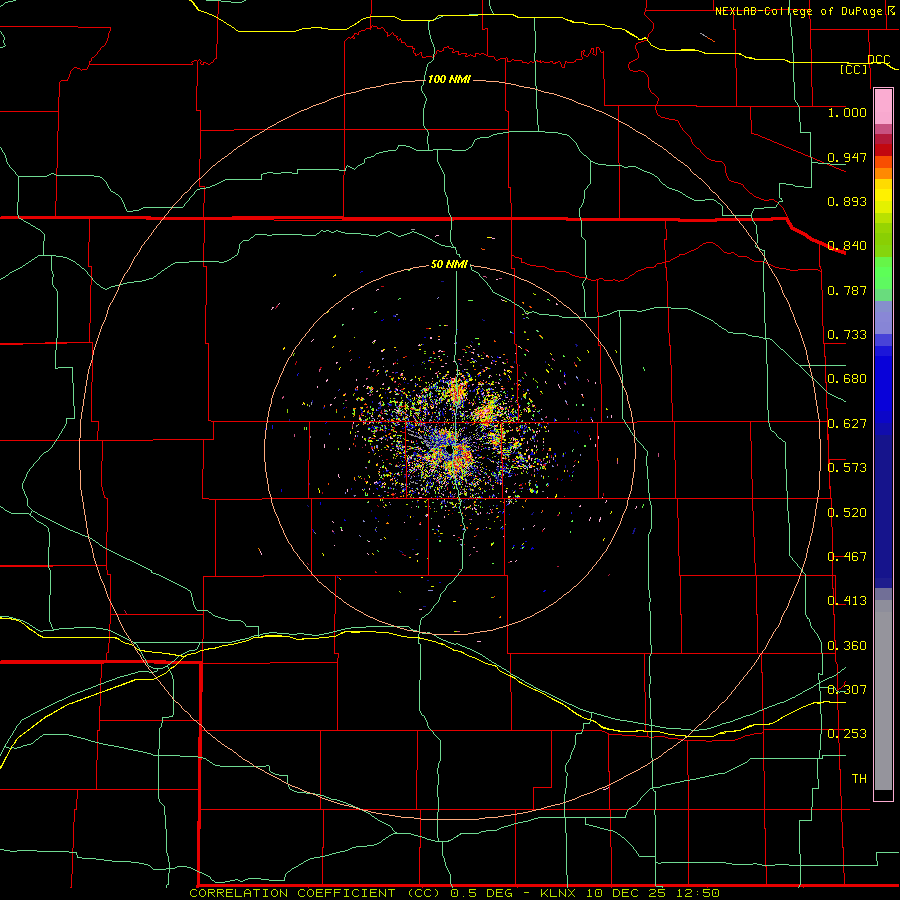The image size is (900, 900).
Task: Click the 1.000 legend value
Action: (847, 112)
